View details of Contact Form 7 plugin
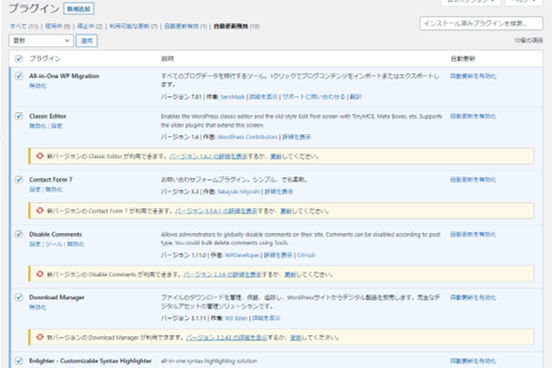Screen dimensions: 552x368 click(279, 191)
